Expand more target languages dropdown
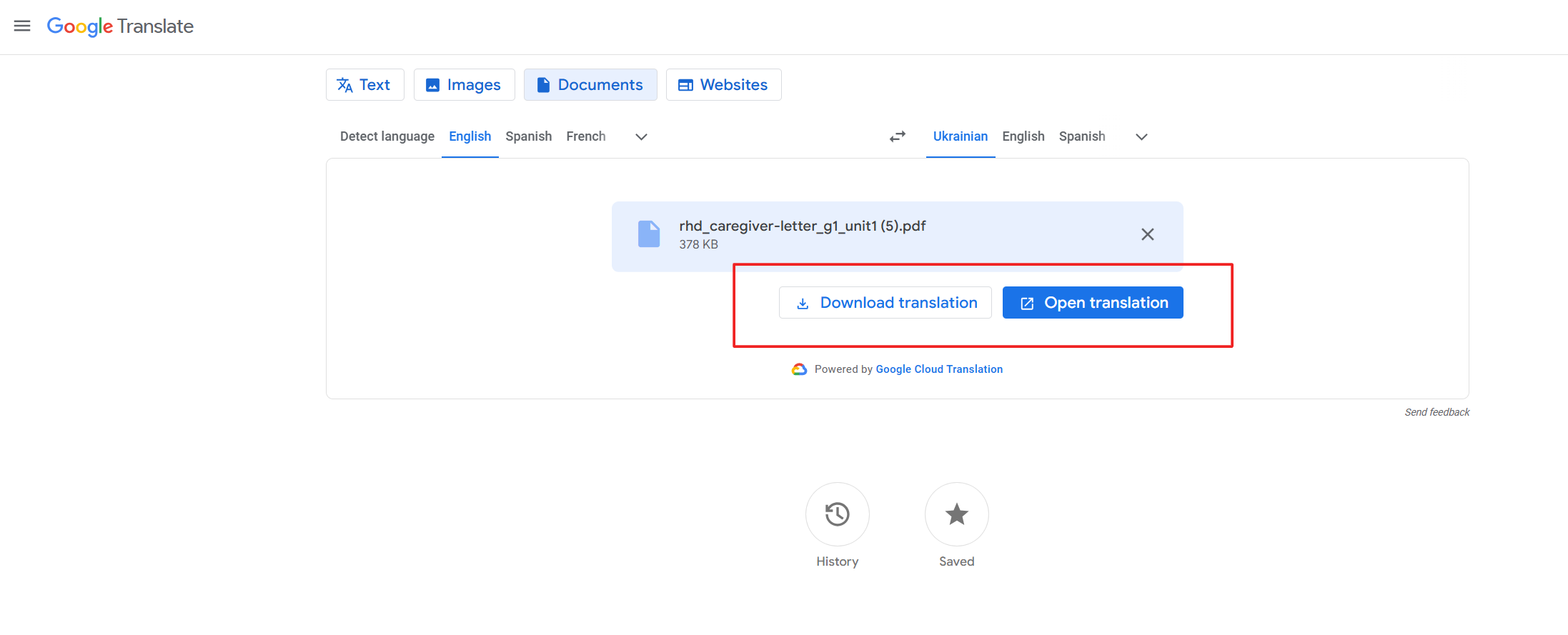 (x=1142, y=136)
